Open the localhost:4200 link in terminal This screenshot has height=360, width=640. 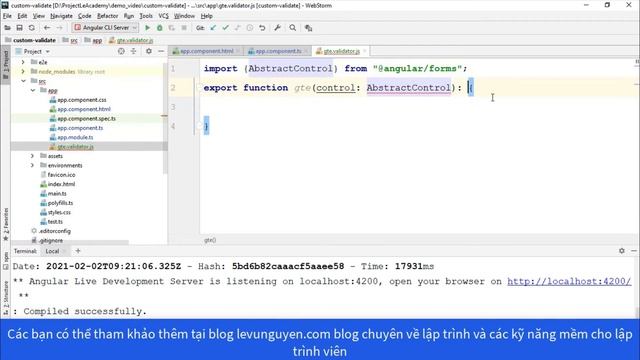click(x=569, y=281)
